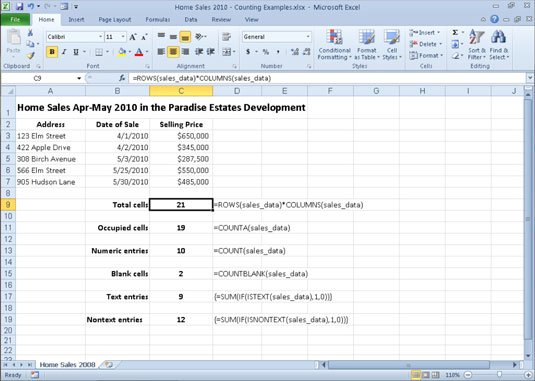Click the blue Help question mark icon
The width and height of the screenshot is (535, 381).
click(x=494, y=19)
